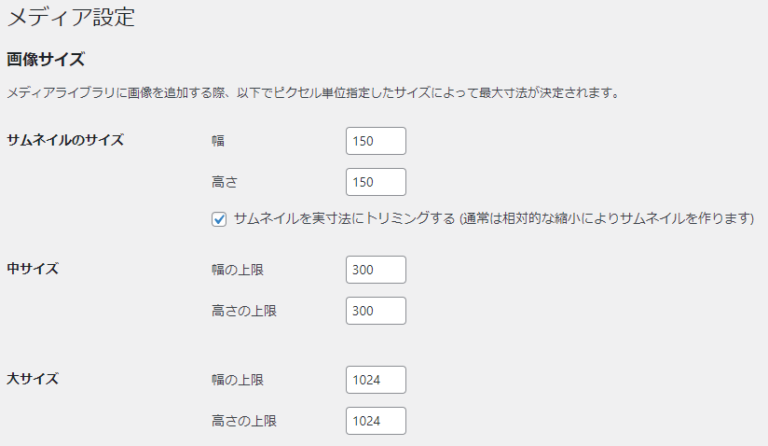Image resolution: width=768 pixels, height=446 pixels.
Task: Click the 大サイズ row heading
Action: coord(33,379)
